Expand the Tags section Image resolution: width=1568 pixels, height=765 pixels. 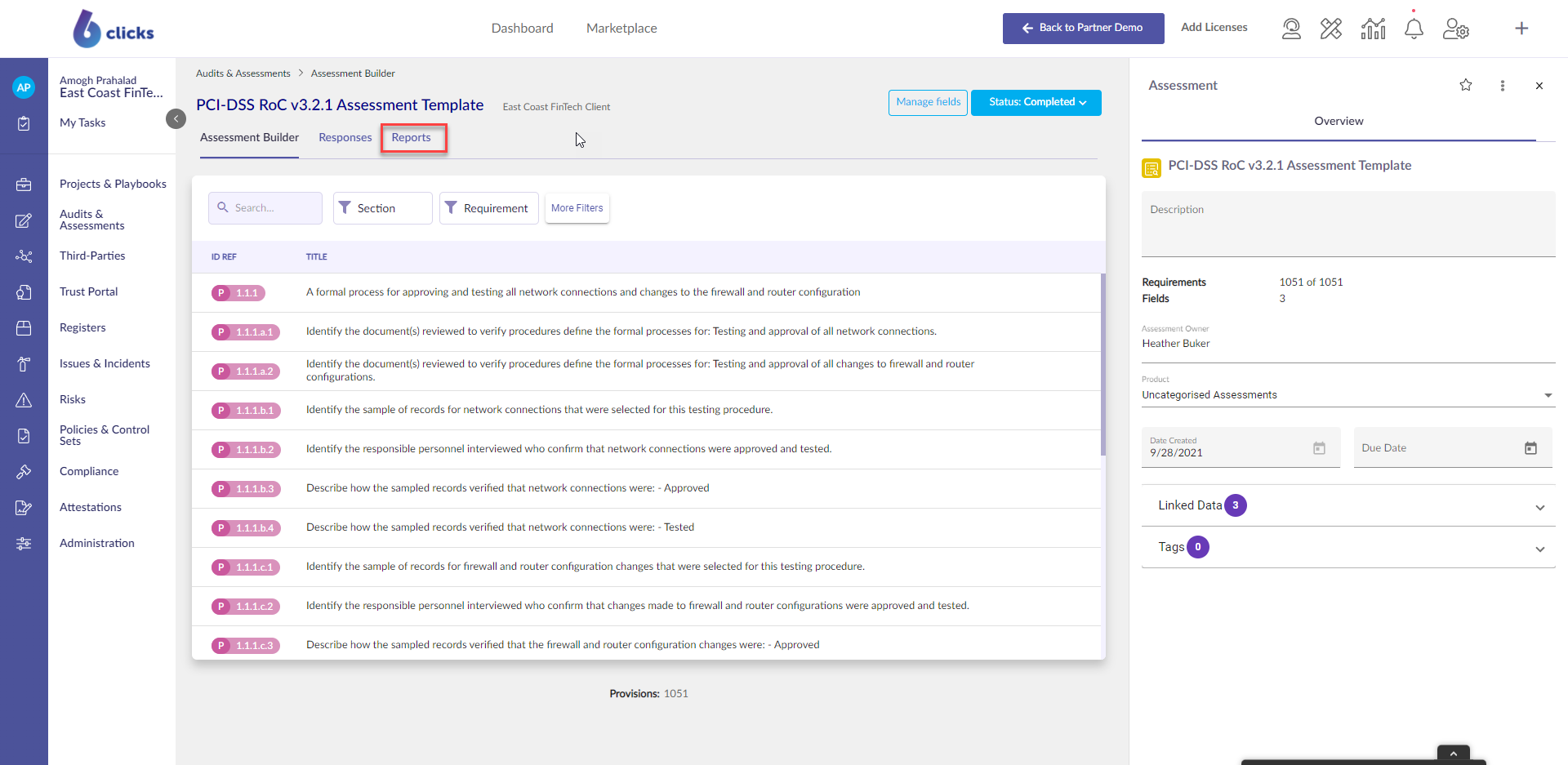point(1348,548)
